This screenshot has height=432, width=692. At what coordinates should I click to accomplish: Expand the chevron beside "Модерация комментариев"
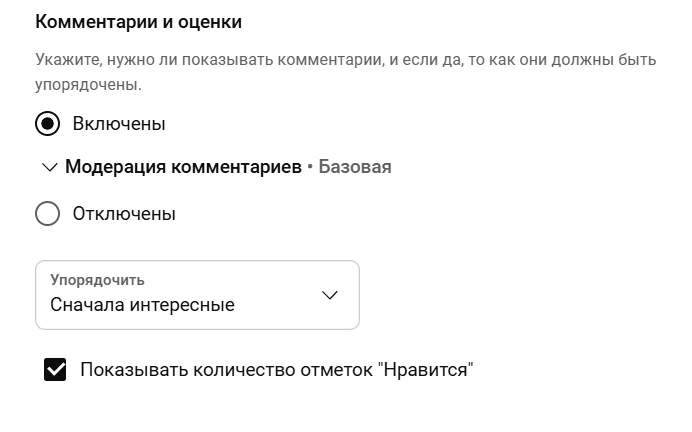(49, 168)
